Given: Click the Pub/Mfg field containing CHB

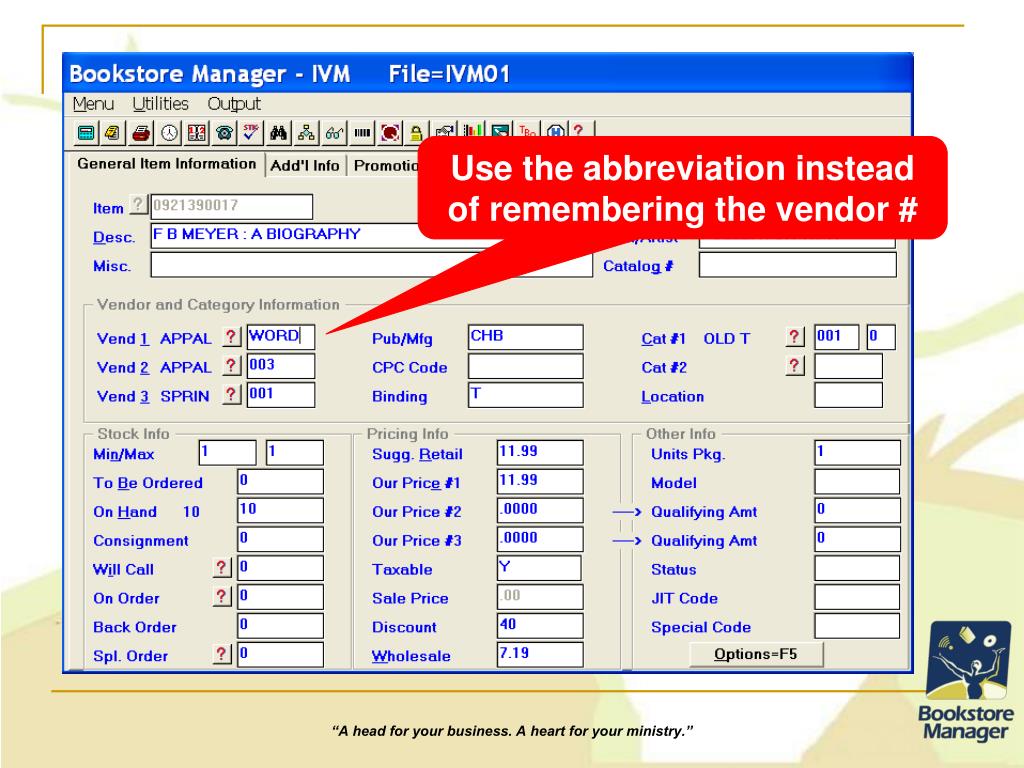Looking at the screenshot, I should point(525,337).
